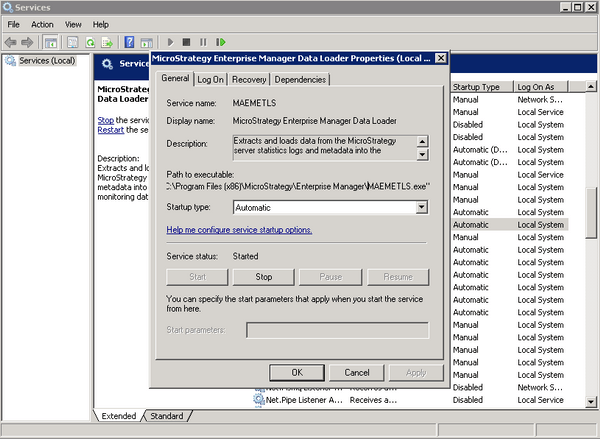The image size is (600, 439).
Task: Open the View menu
Action: click(73, 24)
